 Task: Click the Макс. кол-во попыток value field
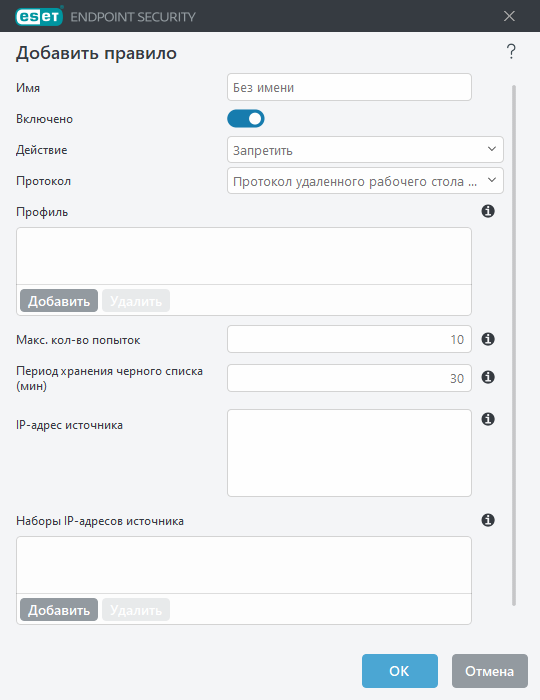tap(349, 339)
